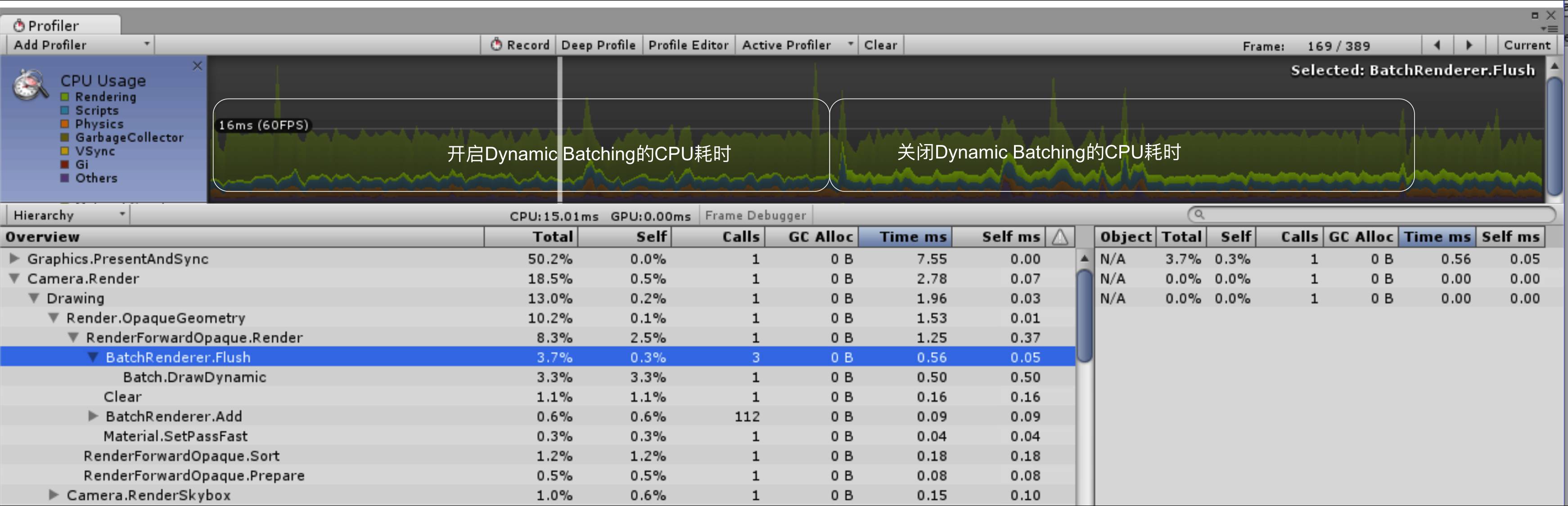Open the Profiler panel options menu icon
This screenshot has height=506, width=1568.
click(x=1549, y=29)
